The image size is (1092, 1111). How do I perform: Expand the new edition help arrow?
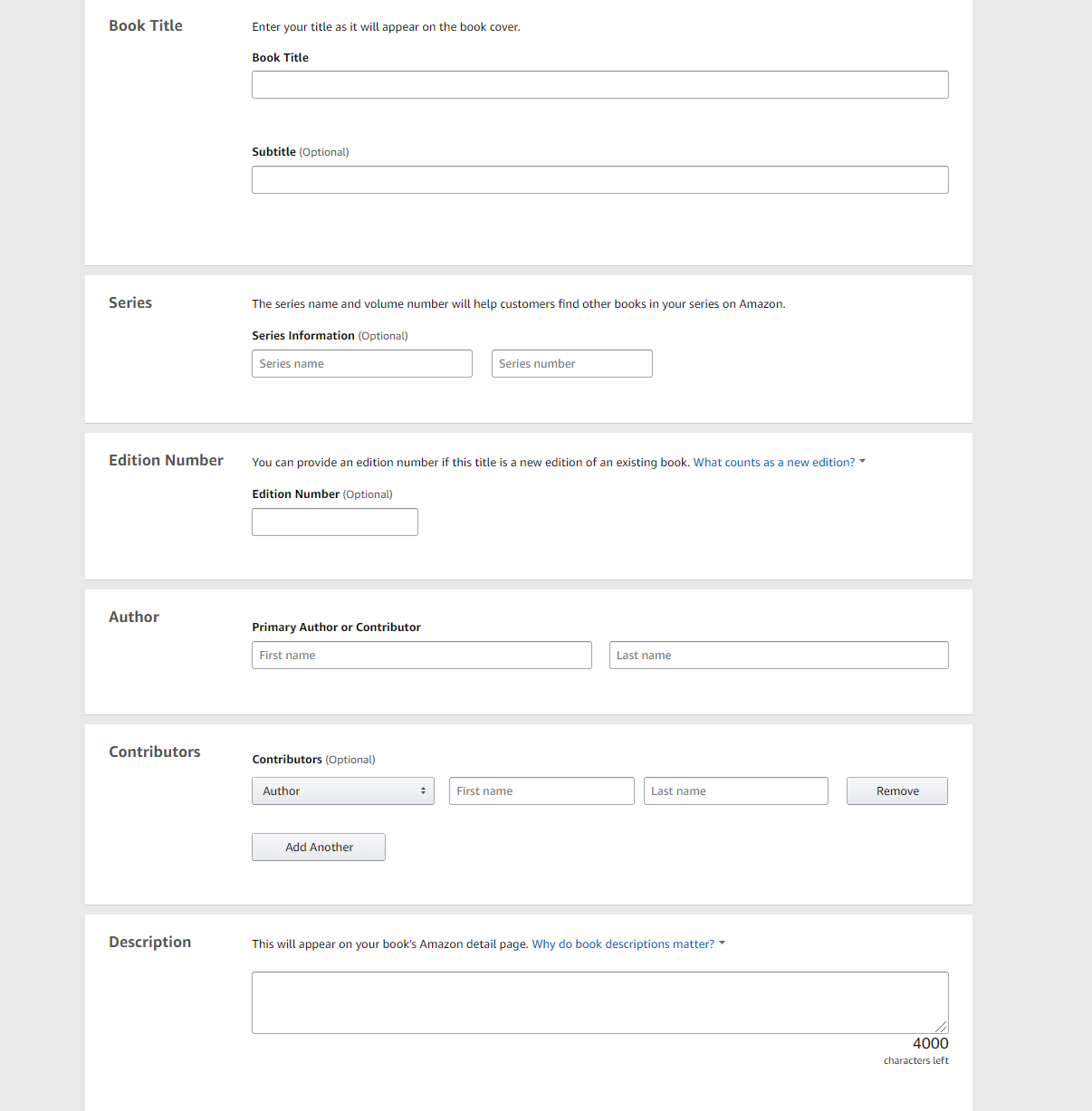(x=862, y=462)
